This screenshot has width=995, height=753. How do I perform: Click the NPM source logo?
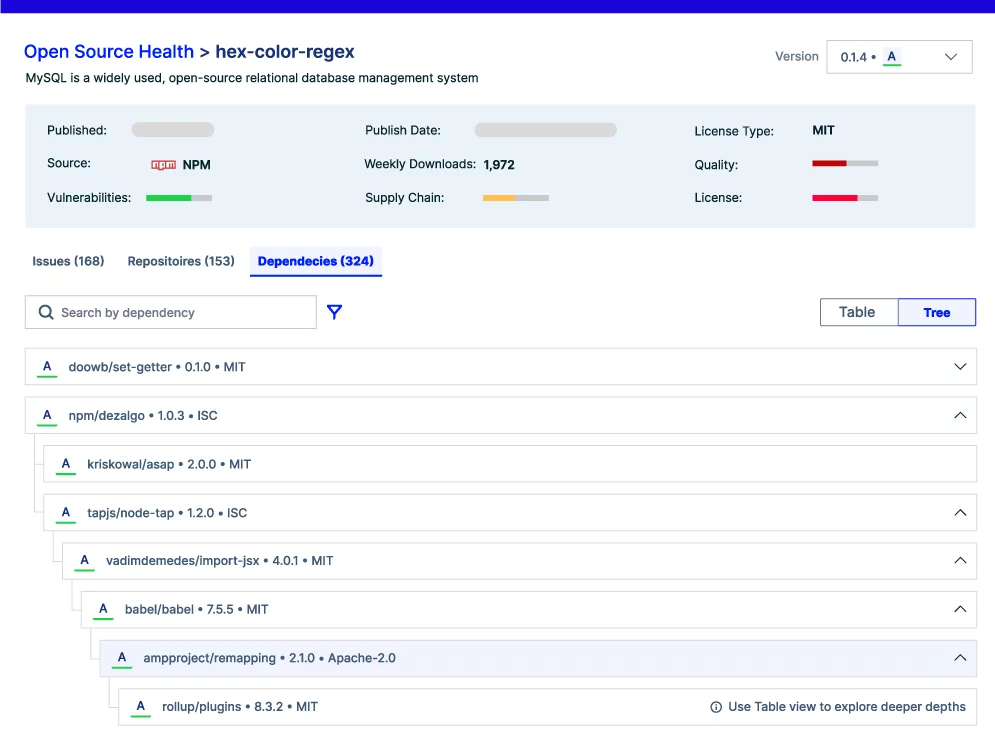[163, 165]
